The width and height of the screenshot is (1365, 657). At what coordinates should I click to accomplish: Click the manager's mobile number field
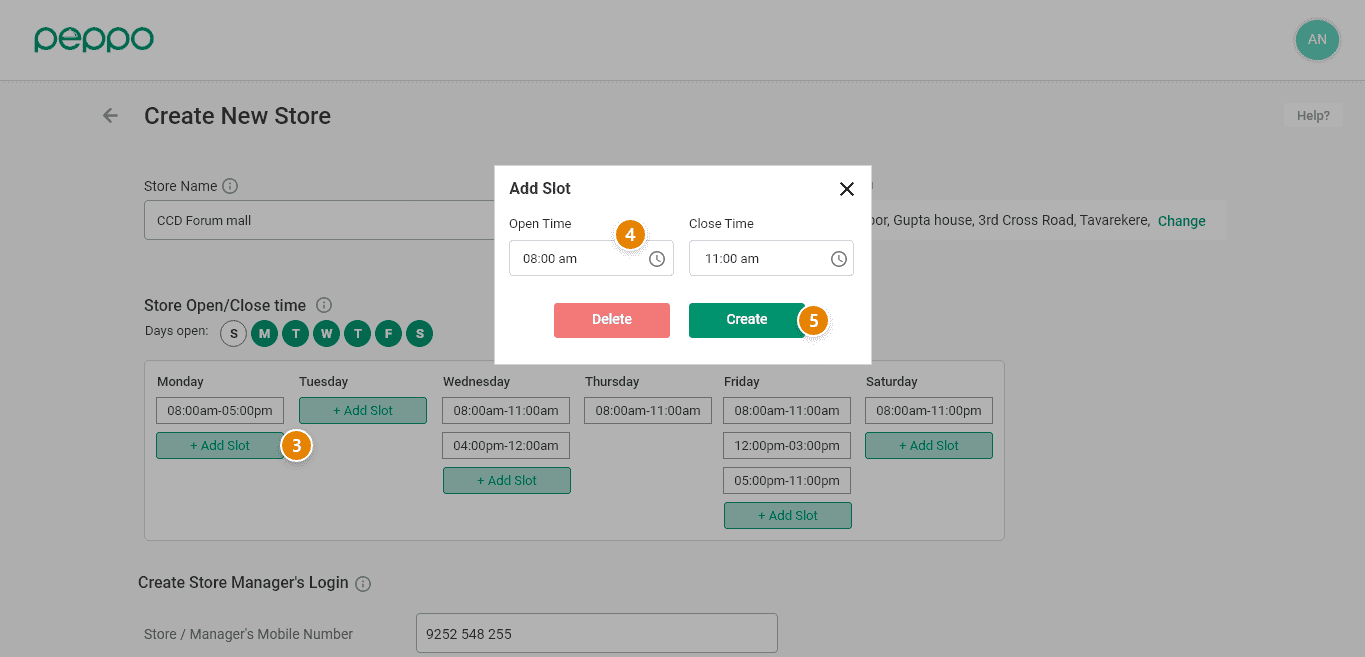(596, 634)
